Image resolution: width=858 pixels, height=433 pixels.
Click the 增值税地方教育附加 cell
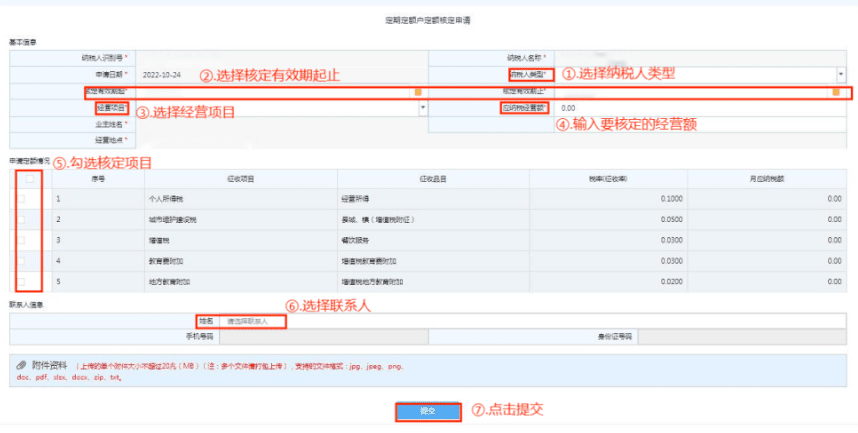coord(433,282)
